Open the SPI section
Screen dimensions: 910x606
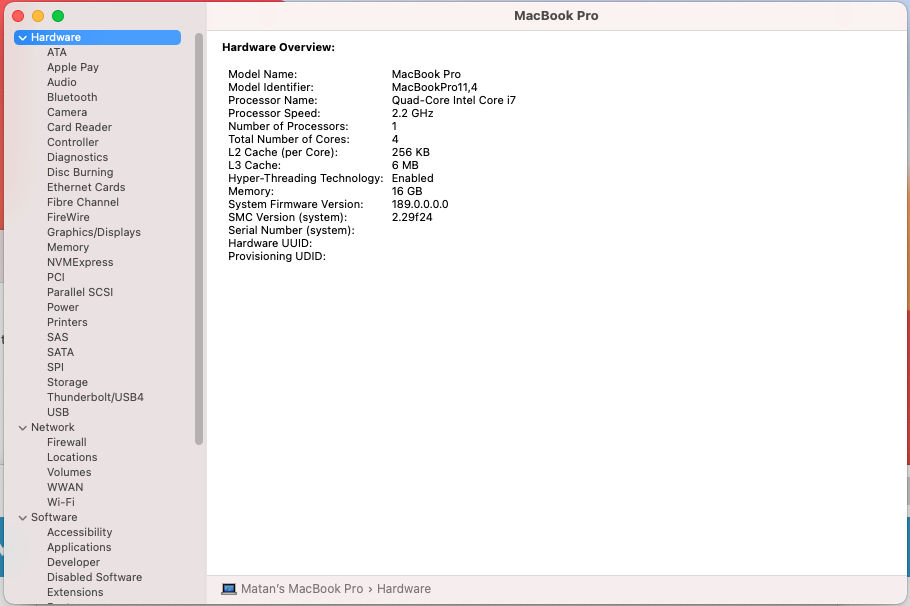[x=55, y=367]
